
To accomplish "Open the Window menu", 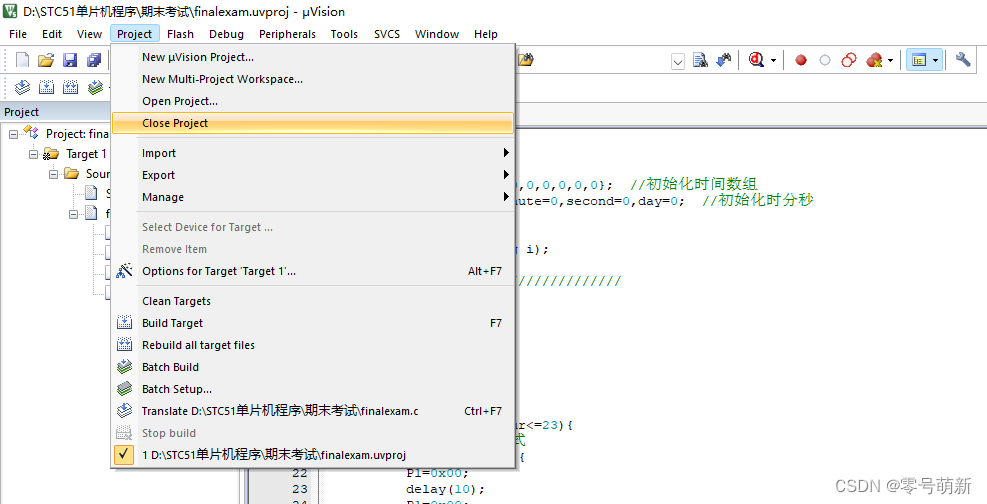I will (x=437, y=34).
